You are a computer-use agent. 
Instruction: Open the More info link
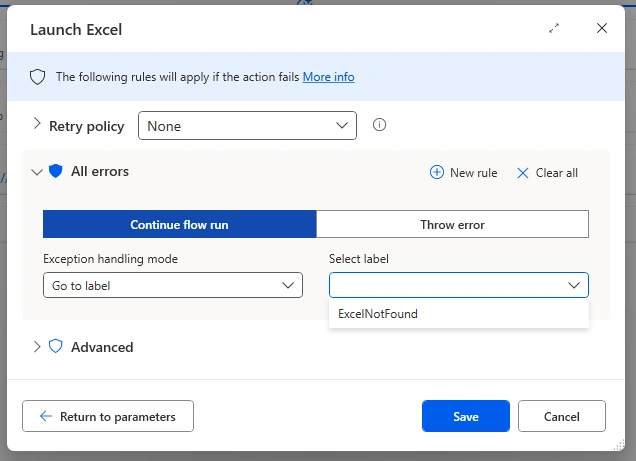329,77
